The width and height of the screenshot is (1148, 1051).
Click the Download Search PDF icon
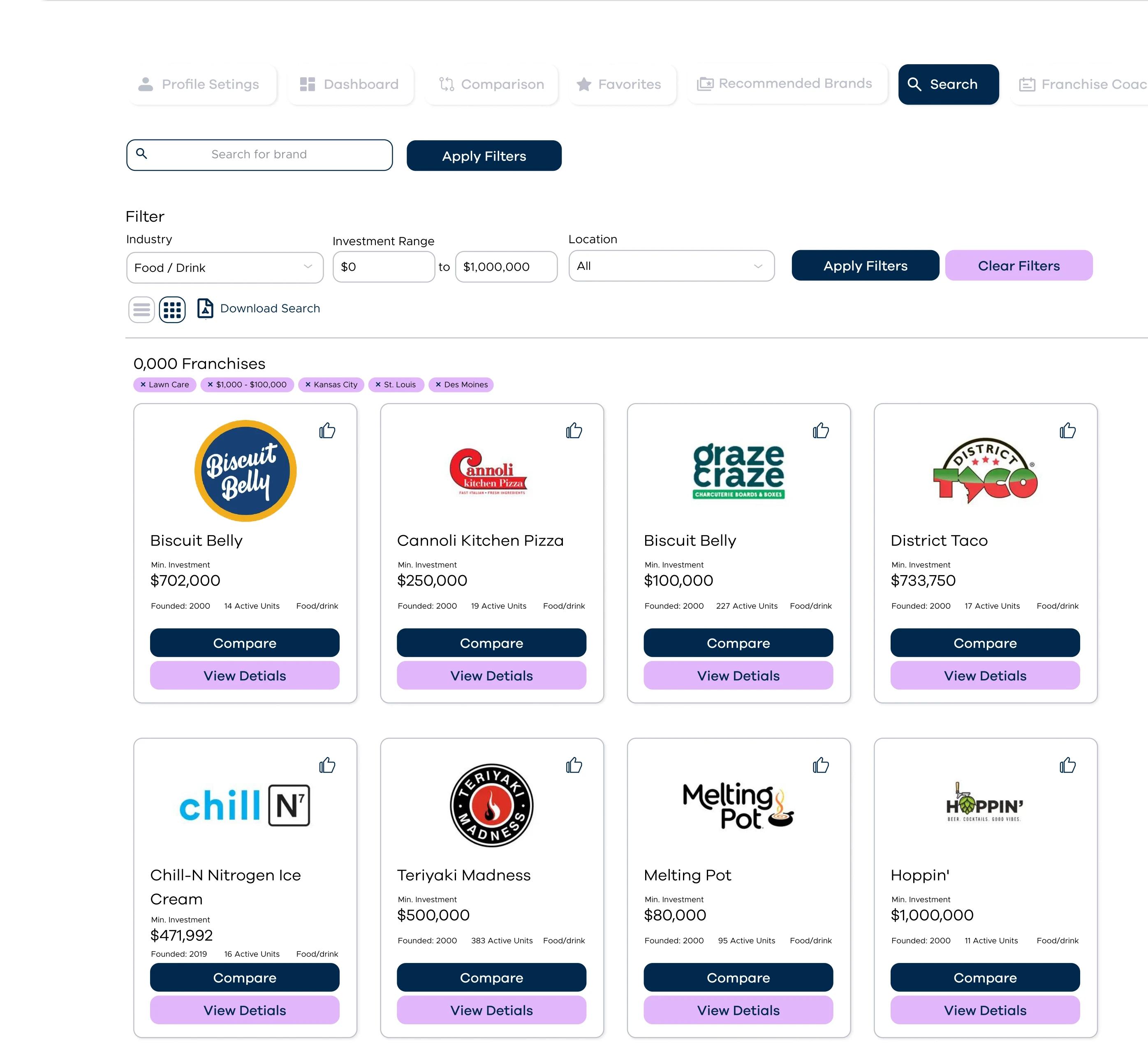click(x=205, y=308)
